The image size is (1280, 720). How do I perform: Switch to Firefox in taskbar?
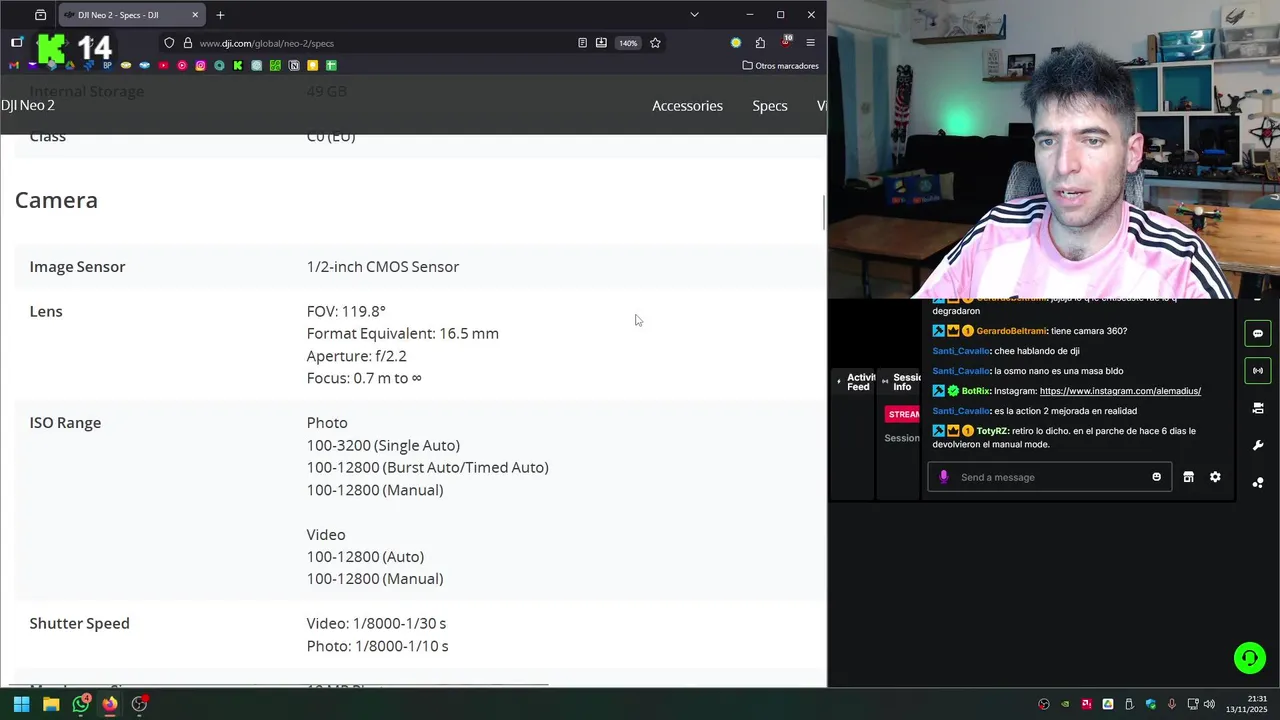pos(110,704)
